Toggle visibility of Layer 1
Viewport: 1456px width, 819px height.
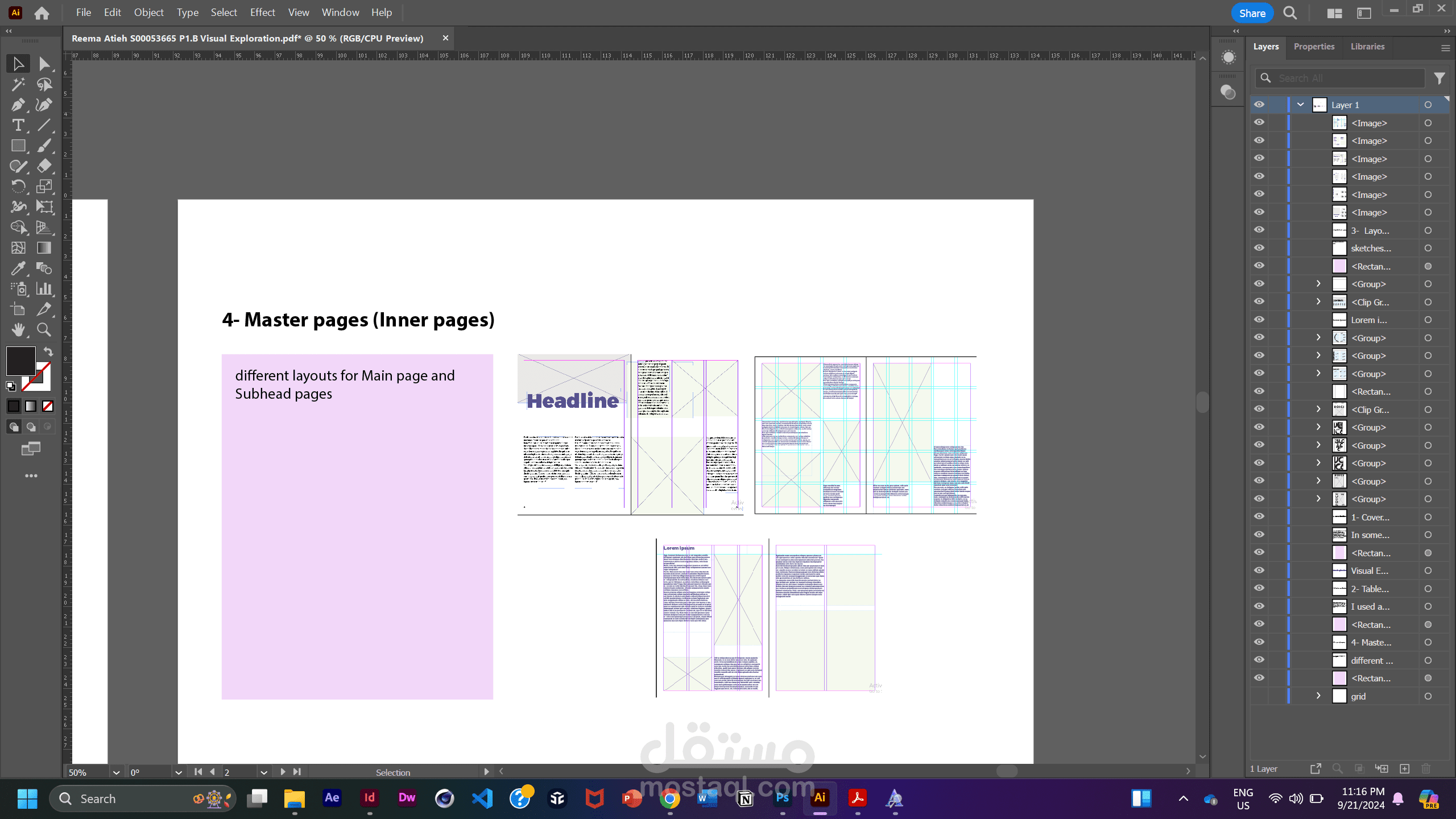1259,105
